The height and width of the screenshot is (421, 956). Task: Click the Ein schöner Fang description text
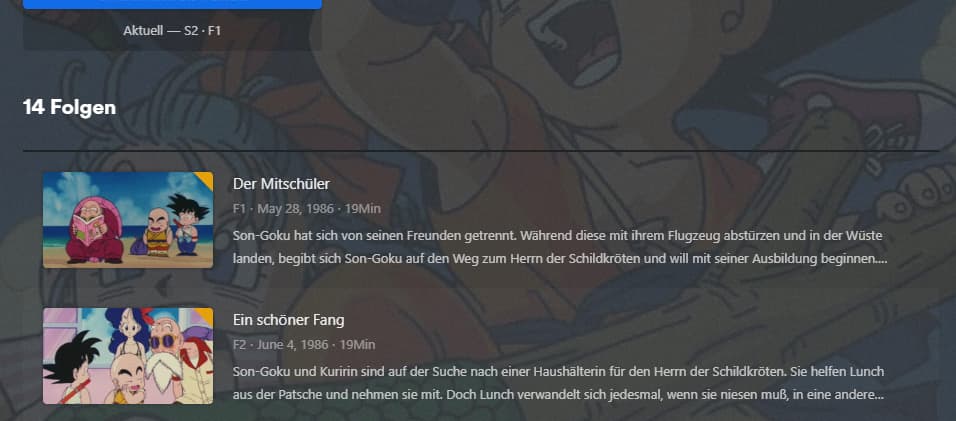558,383
